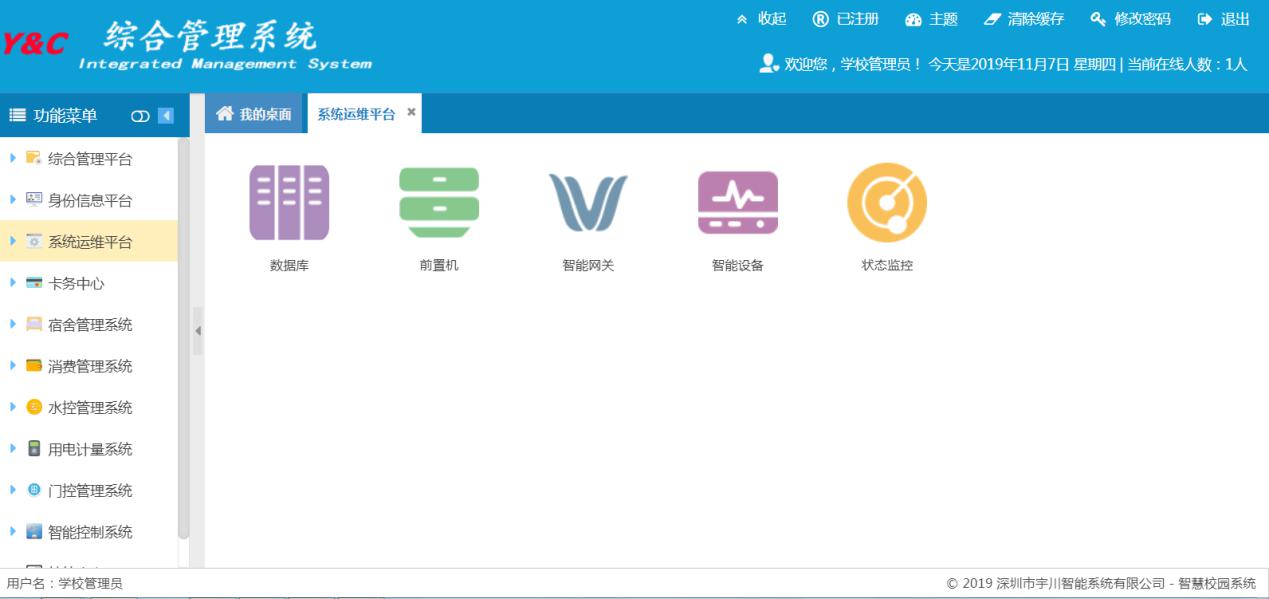Expand the 宿舍管理系统 tree arrow
Image resolution: width=1269 pixels, height=599 pixels.
coord(13,324)
